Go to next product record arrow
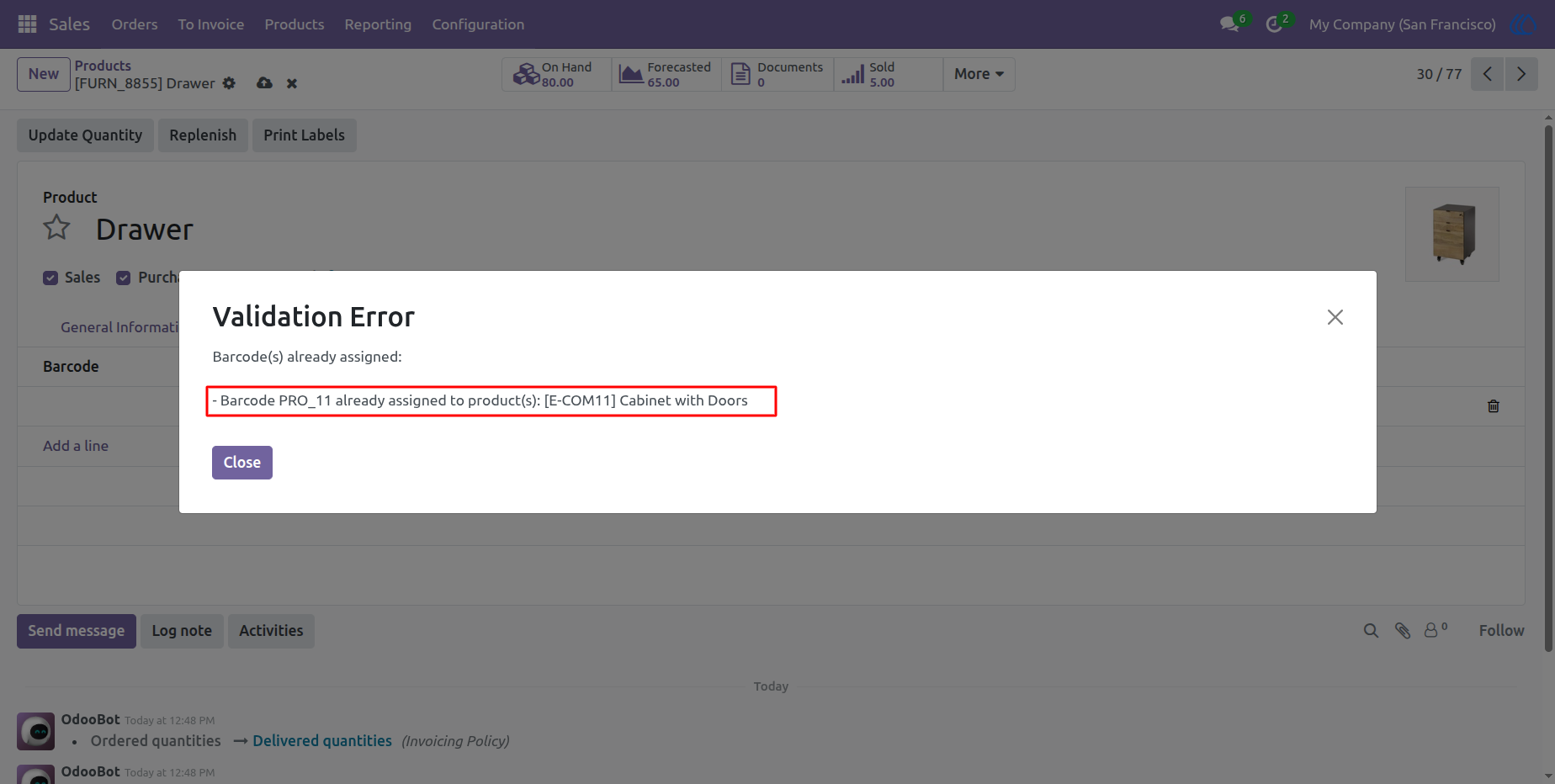Screen dimensions: 1555x784 point(1521,74)
